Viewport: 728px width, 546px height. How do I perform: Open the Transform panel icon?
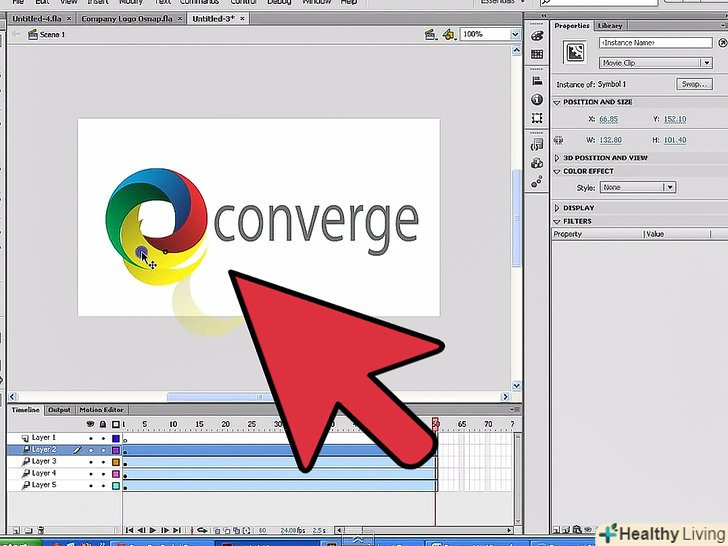click(537, 119)
